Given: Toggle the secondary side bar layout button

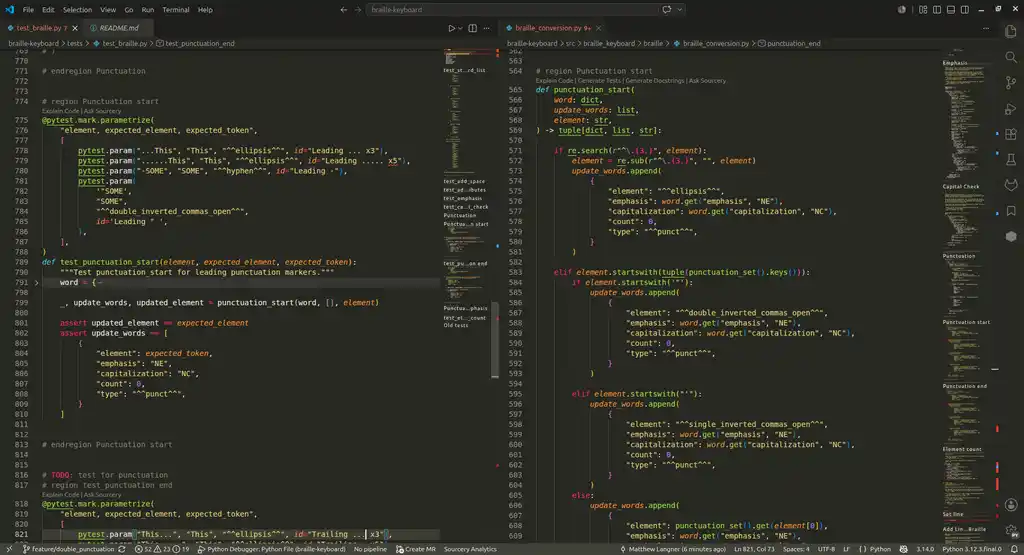Looking at the screenshot, I should [x=965, y=10].
